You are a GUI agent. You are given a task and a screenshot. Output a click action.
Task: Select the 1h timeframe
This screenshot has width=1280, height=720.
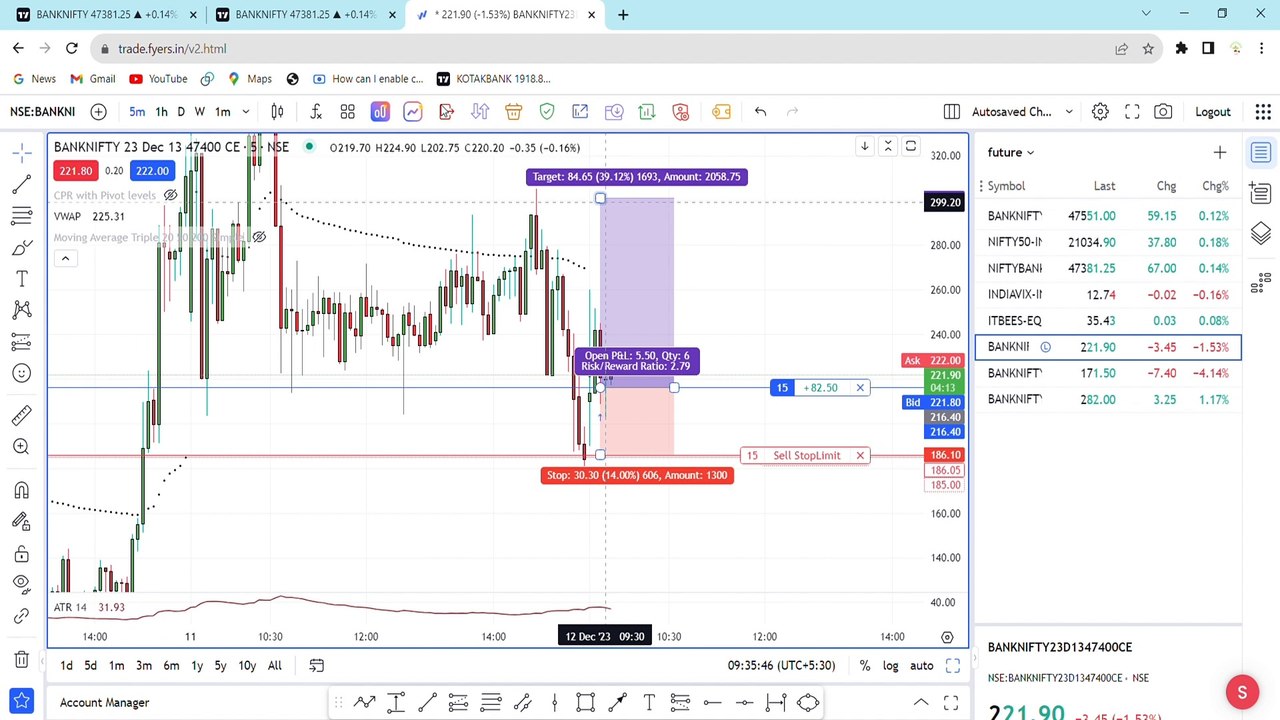tap(161, 112)
